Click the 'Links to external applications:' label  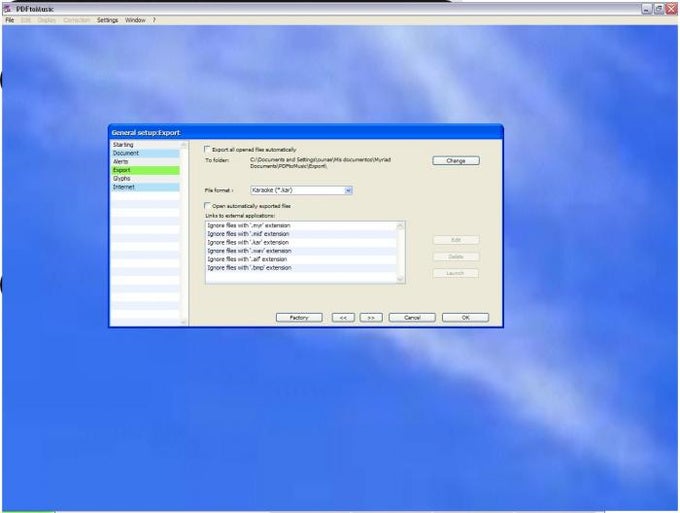[x=240, y=216]
